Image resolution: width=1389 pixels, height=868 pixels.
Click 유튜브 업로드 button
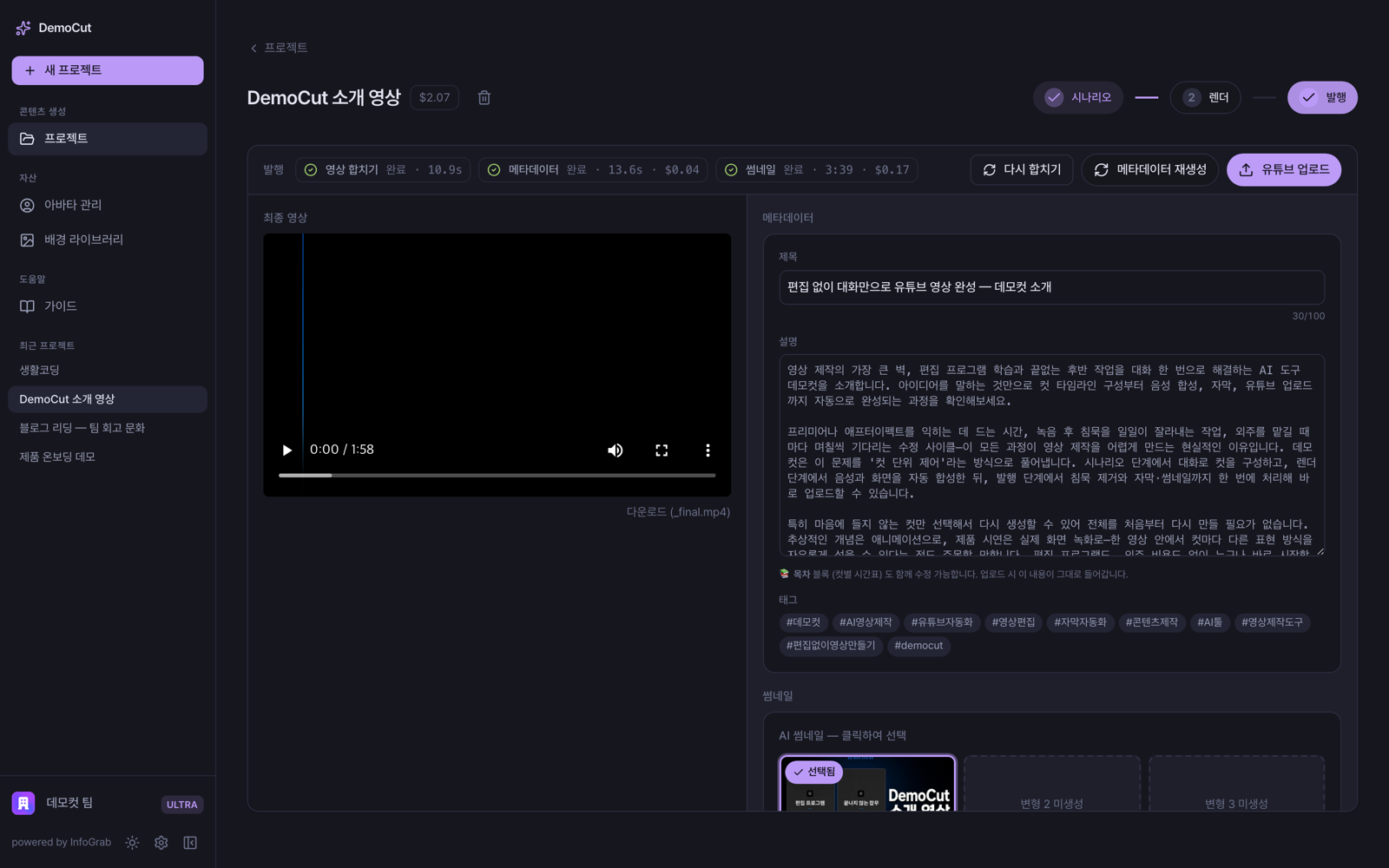[x=1284, y=170]
